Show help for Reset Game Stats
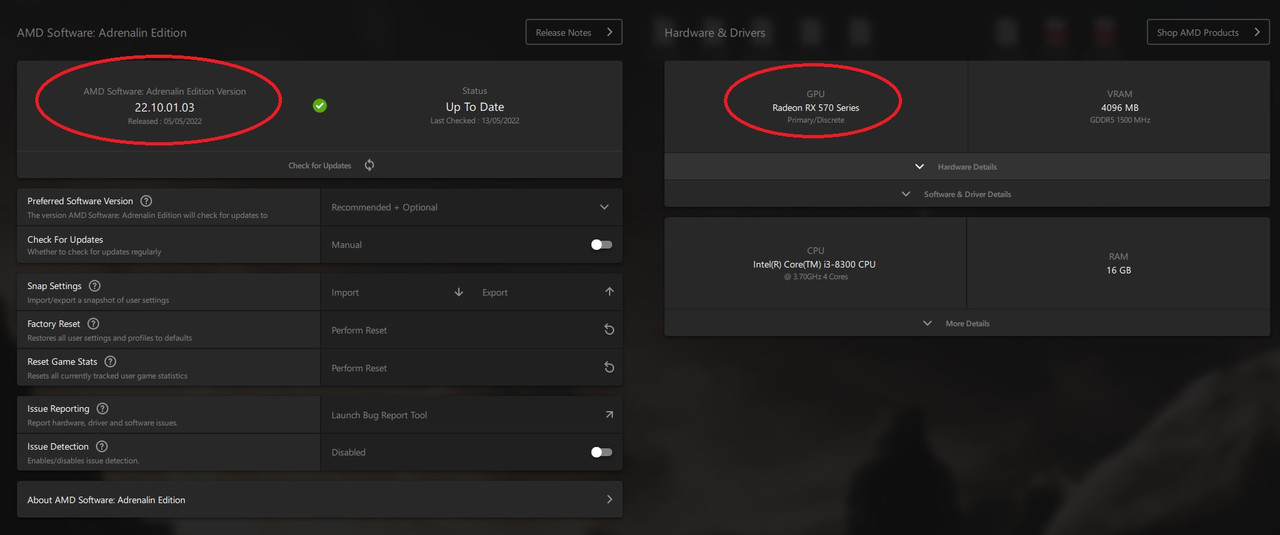The width and height of the screenshot is (1280, 535). (110, 362)
